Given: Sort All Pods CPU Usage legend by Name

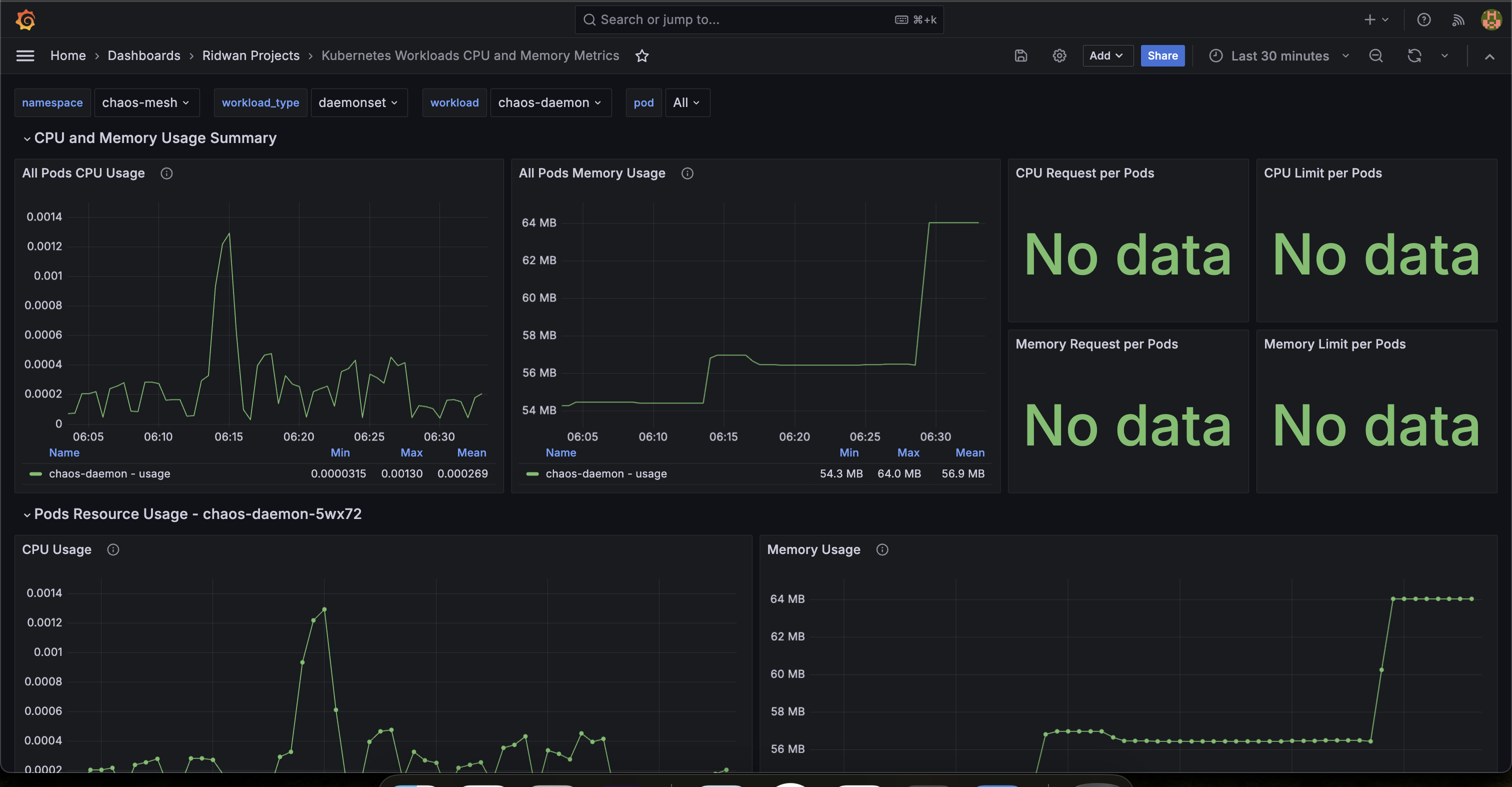Looking at the screenshot, I should 64,452.
